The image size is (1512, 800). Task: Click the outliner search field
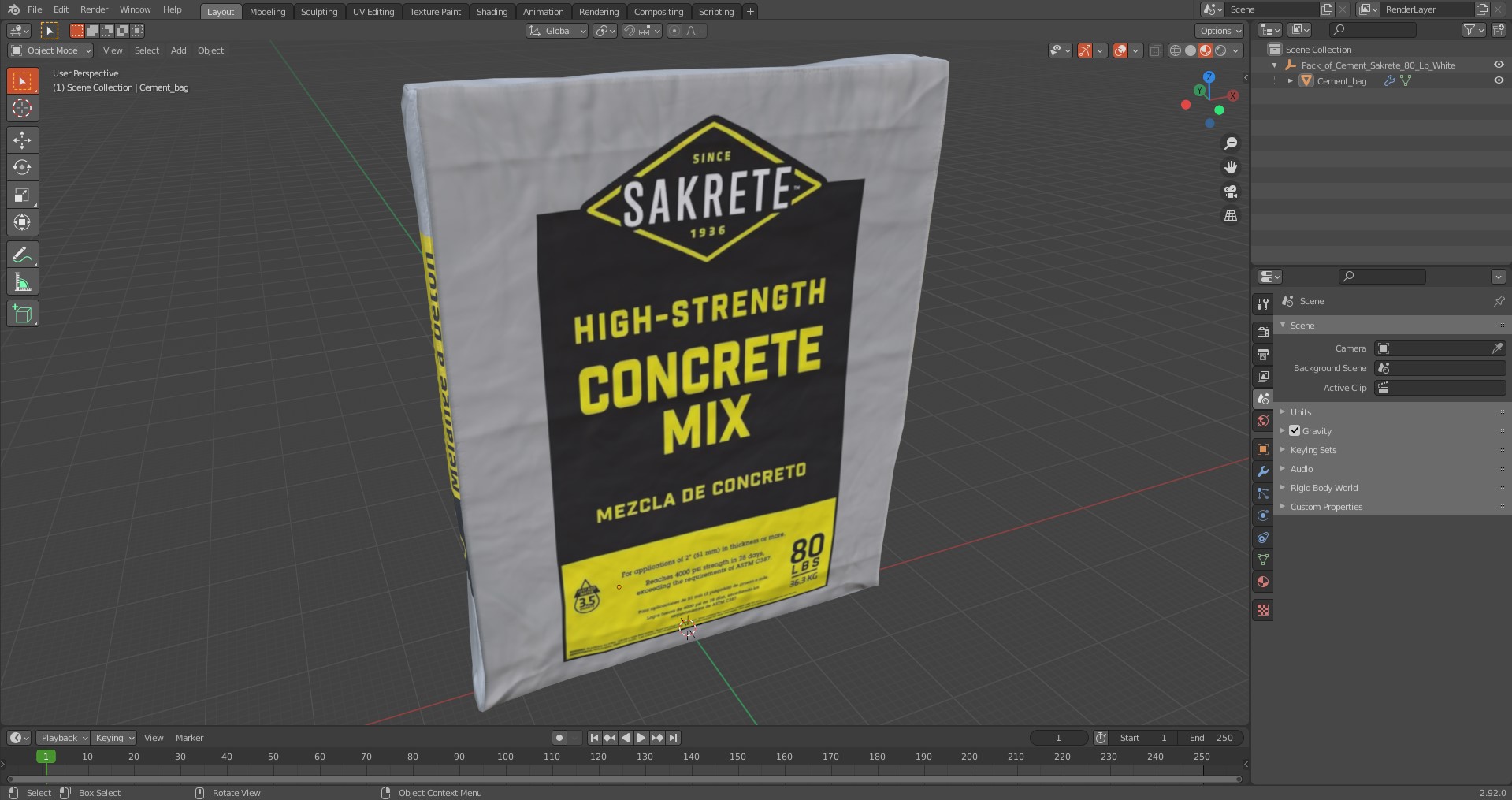[1373, 30]
